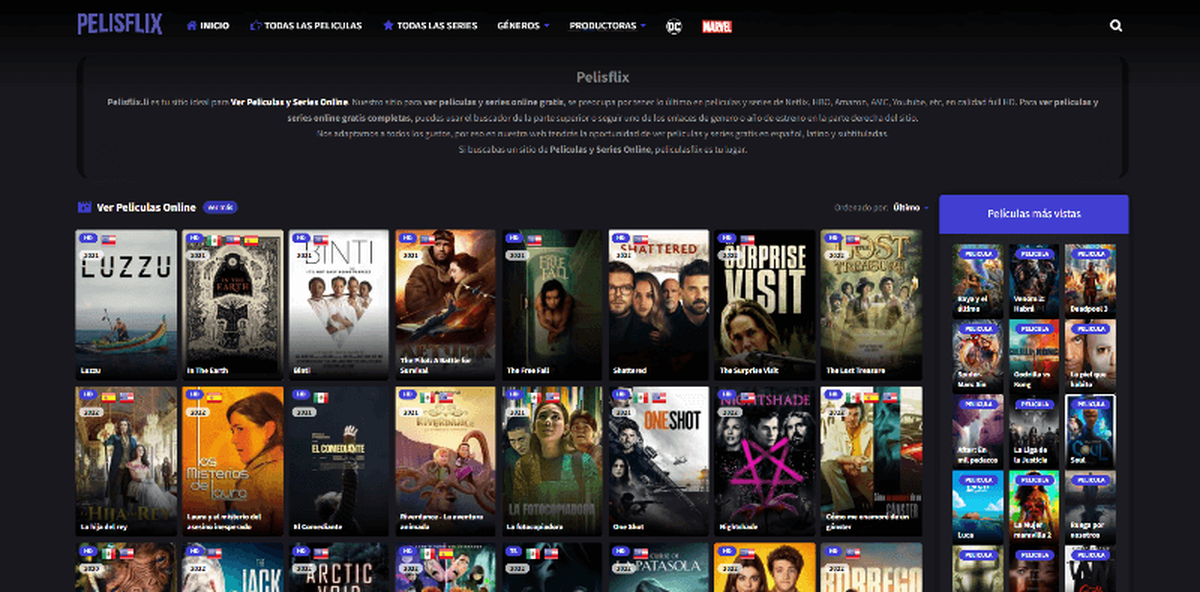Open Laura y el misterio del asesino poster
This screenshot has height=592, width=1200.
(x=233, y=461)
